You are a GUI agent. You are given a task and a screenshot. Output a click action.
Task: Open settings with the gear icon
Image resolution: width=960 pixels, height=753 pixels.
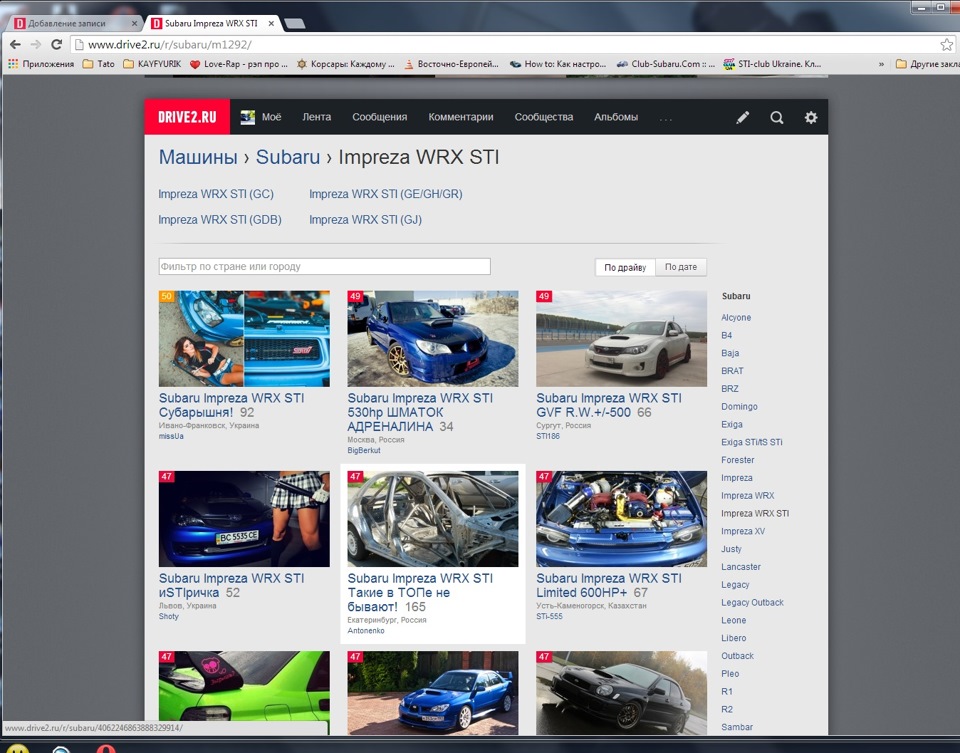tap(811, 117)
